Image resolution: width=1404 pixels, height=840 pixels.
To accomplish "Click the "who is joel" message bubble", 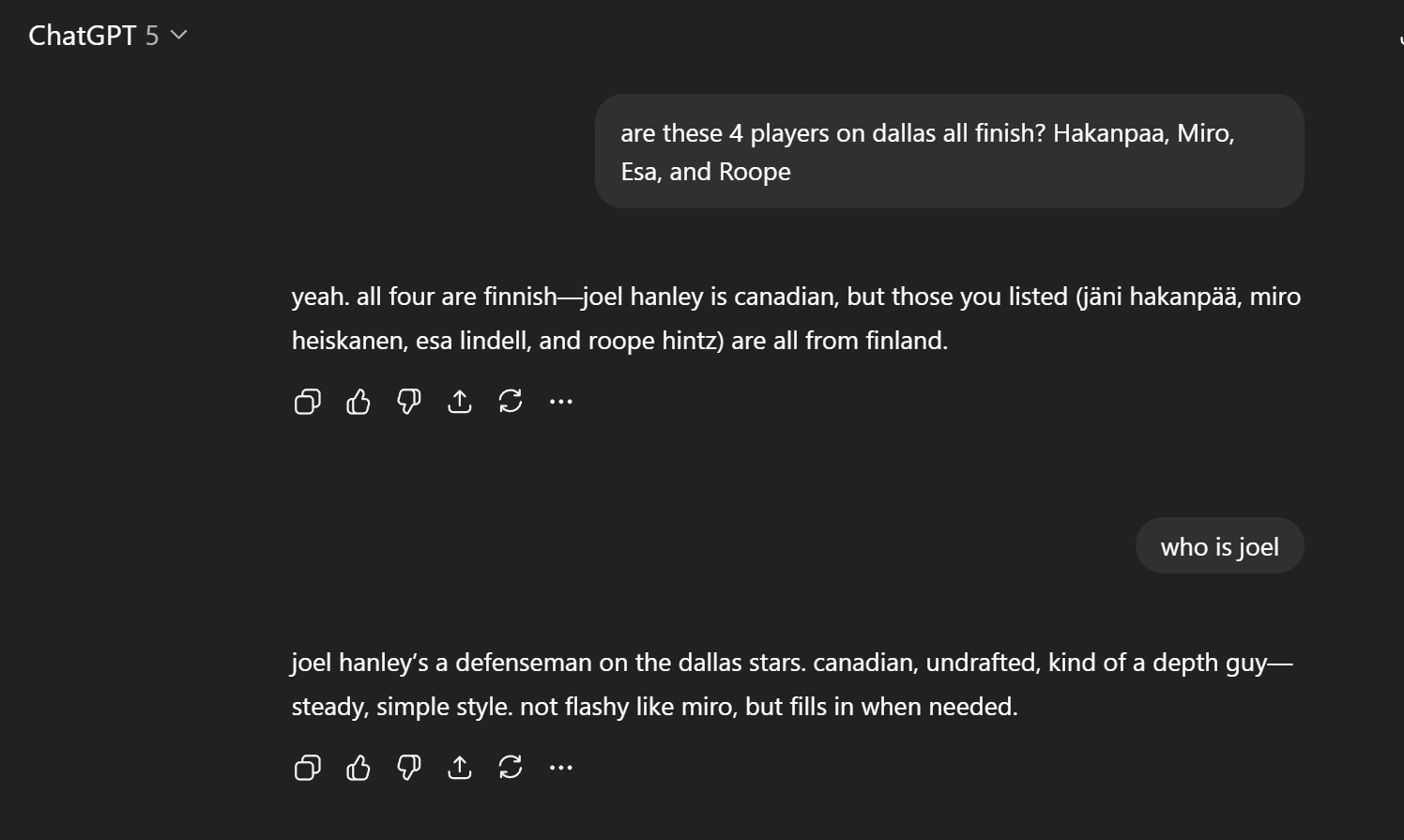I will tap(1219, 546).
